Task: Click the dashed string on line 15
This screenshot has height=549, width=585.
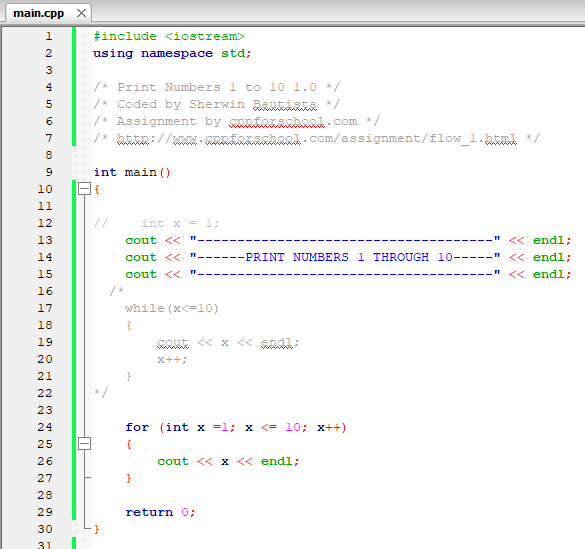Action: pos(345,274)
